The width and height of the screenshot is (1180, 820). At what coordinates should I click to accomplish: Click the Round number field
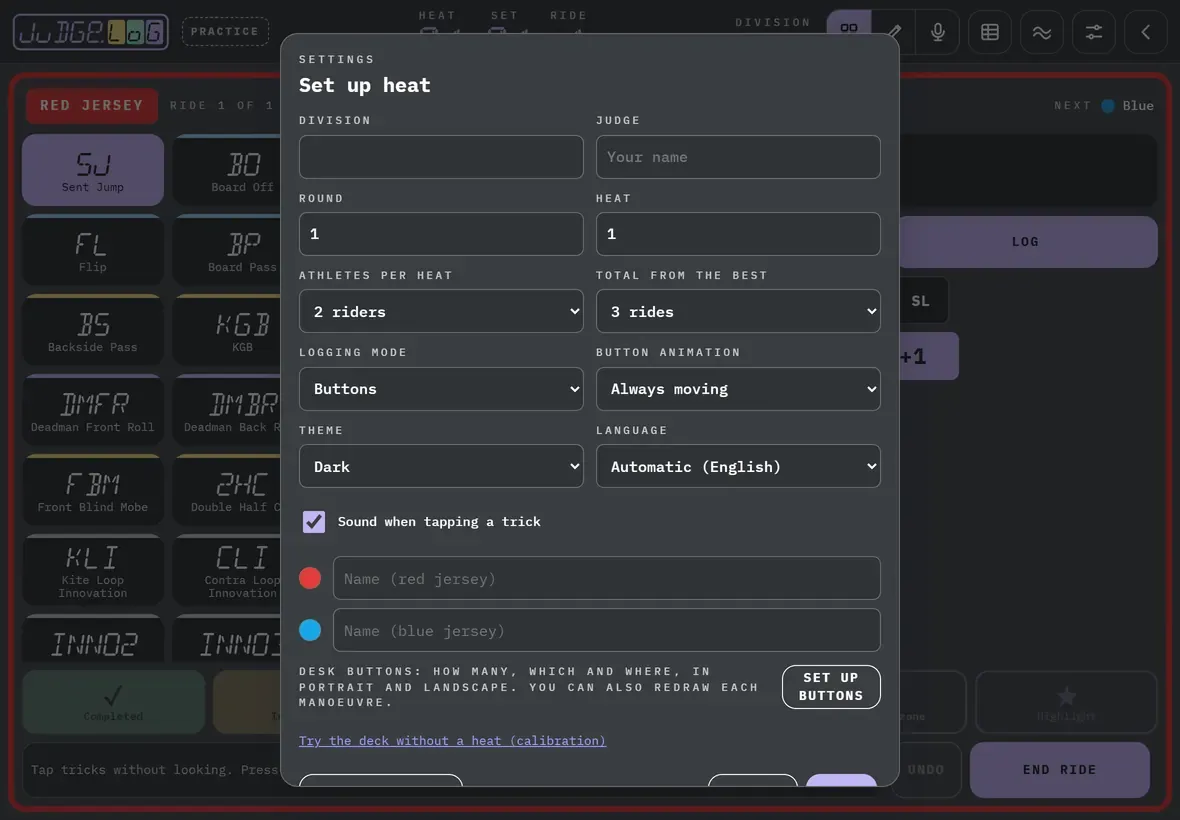441,234
